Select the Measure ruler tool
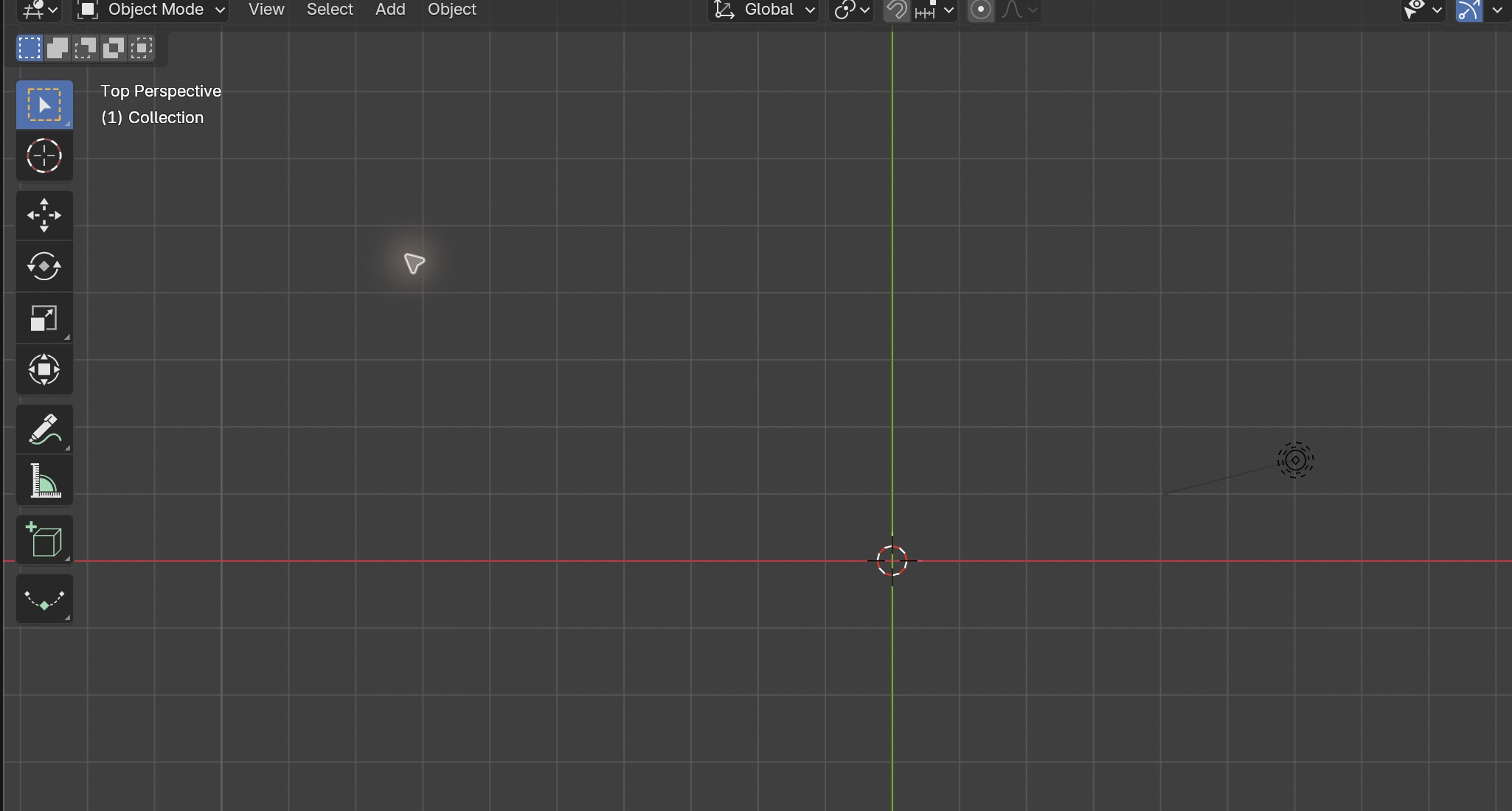 coord(44,481)
